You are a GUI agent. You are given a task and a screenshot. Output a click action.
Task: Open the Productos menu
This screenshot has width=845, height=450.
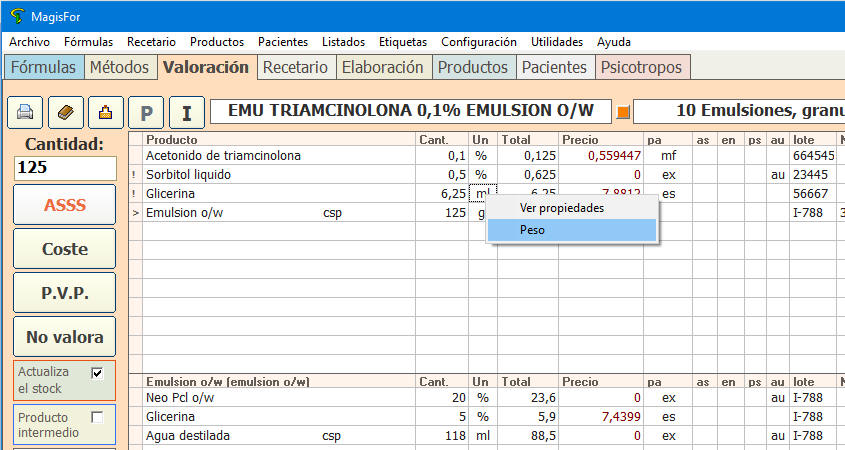[217, 42]
